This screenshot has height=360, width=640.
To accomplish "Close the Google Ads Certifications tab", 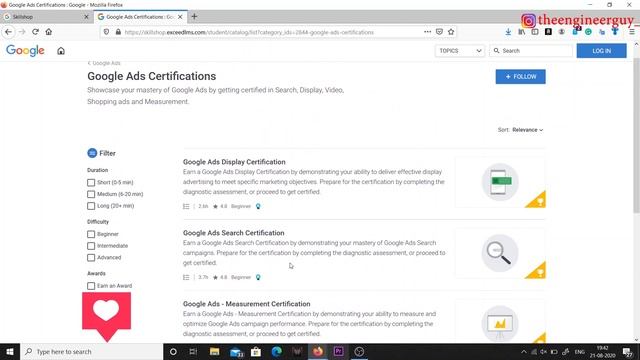I will tap(180, 17).
